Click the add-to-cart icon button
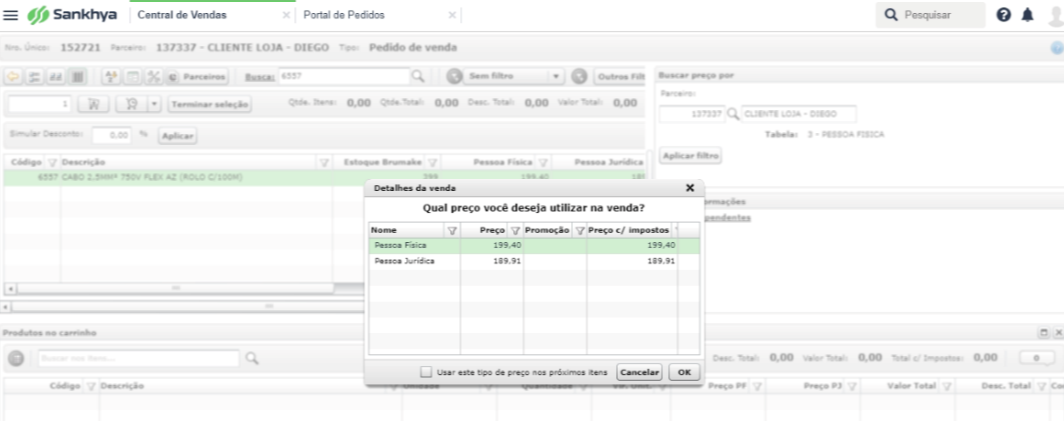This screenshot has height=421, width=1064. [93, 103]
